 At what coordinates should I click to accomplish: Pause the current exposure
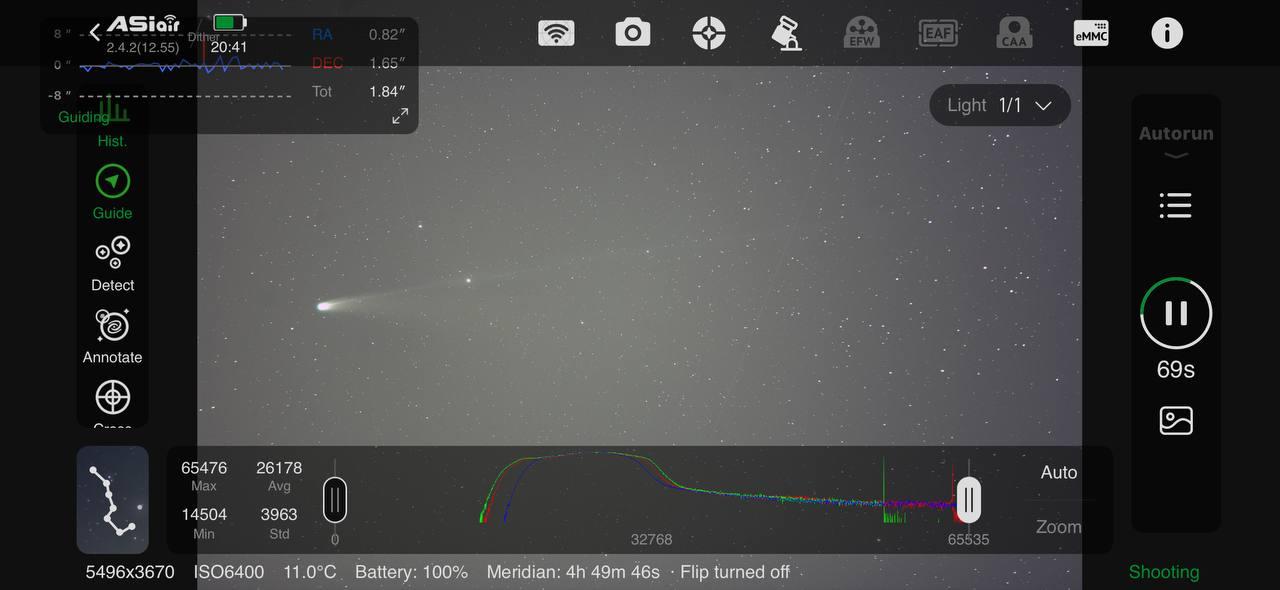(1176, 313)
